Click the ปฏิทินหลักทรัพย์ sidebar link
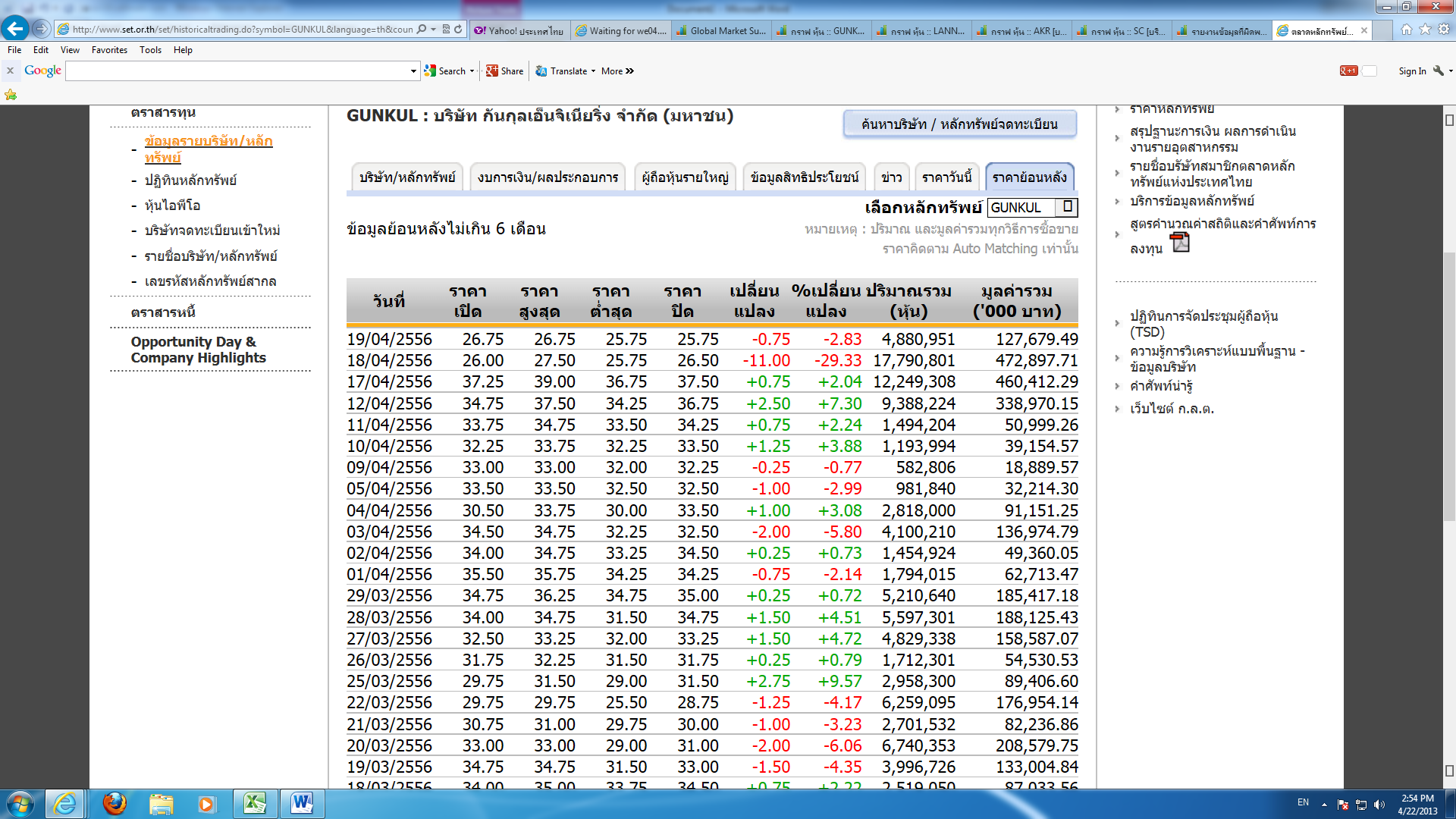The width and height of the screenshot is (1456, 819). click(x=190, y=180)
